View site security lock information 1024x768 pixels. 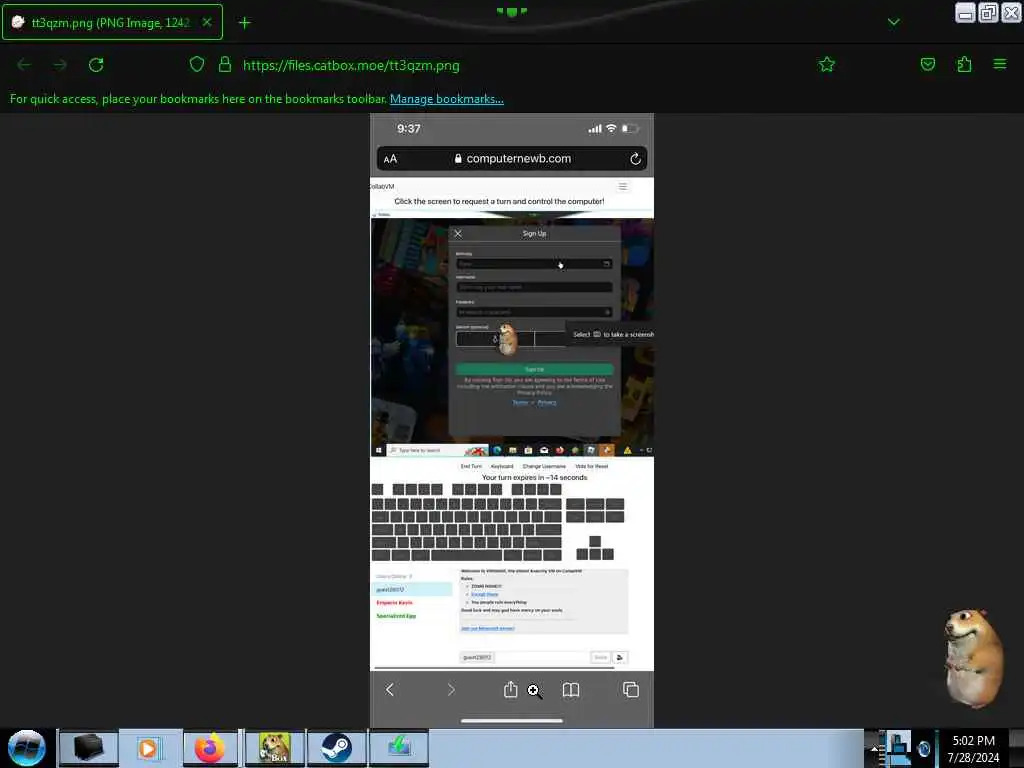pyautogui.click(x=225, y=65)
